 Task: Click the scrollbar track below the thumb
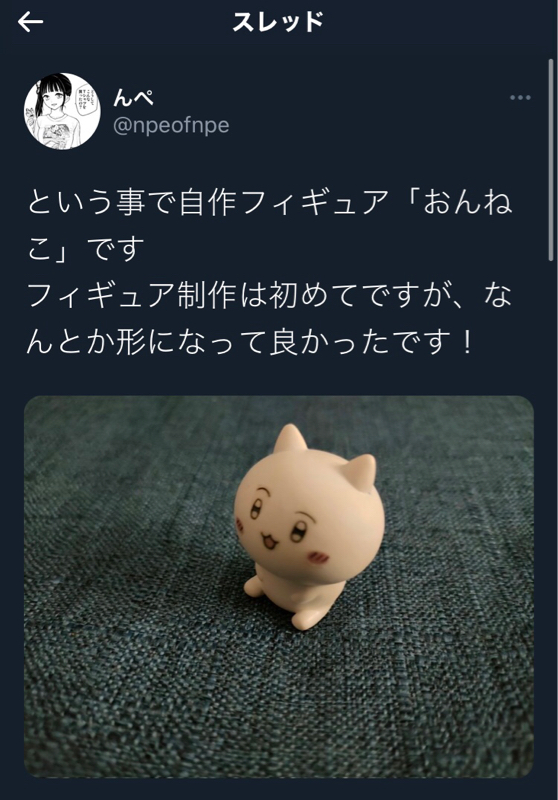pyautogui.click(x=551, y=510)
